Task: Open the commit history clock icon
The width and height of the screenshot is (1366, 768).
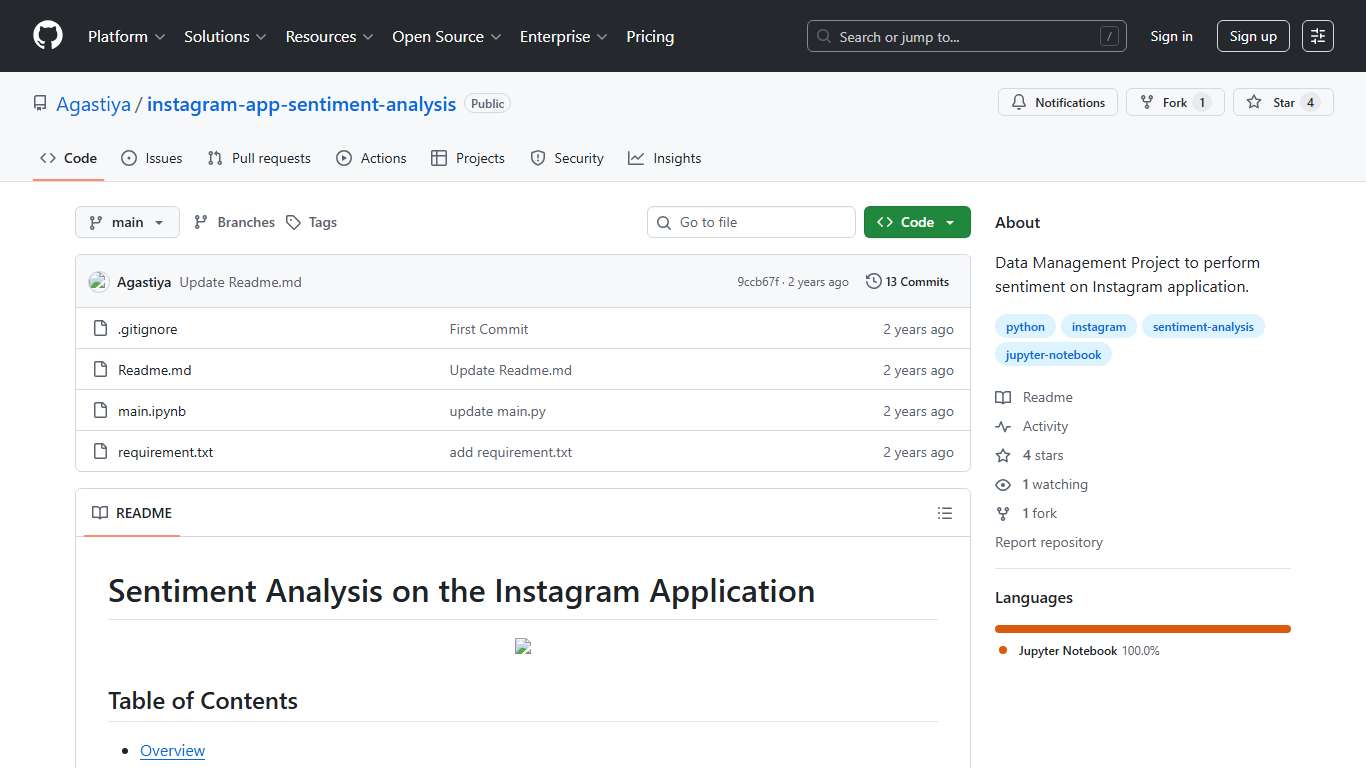Action: click(x=872, y=281)
